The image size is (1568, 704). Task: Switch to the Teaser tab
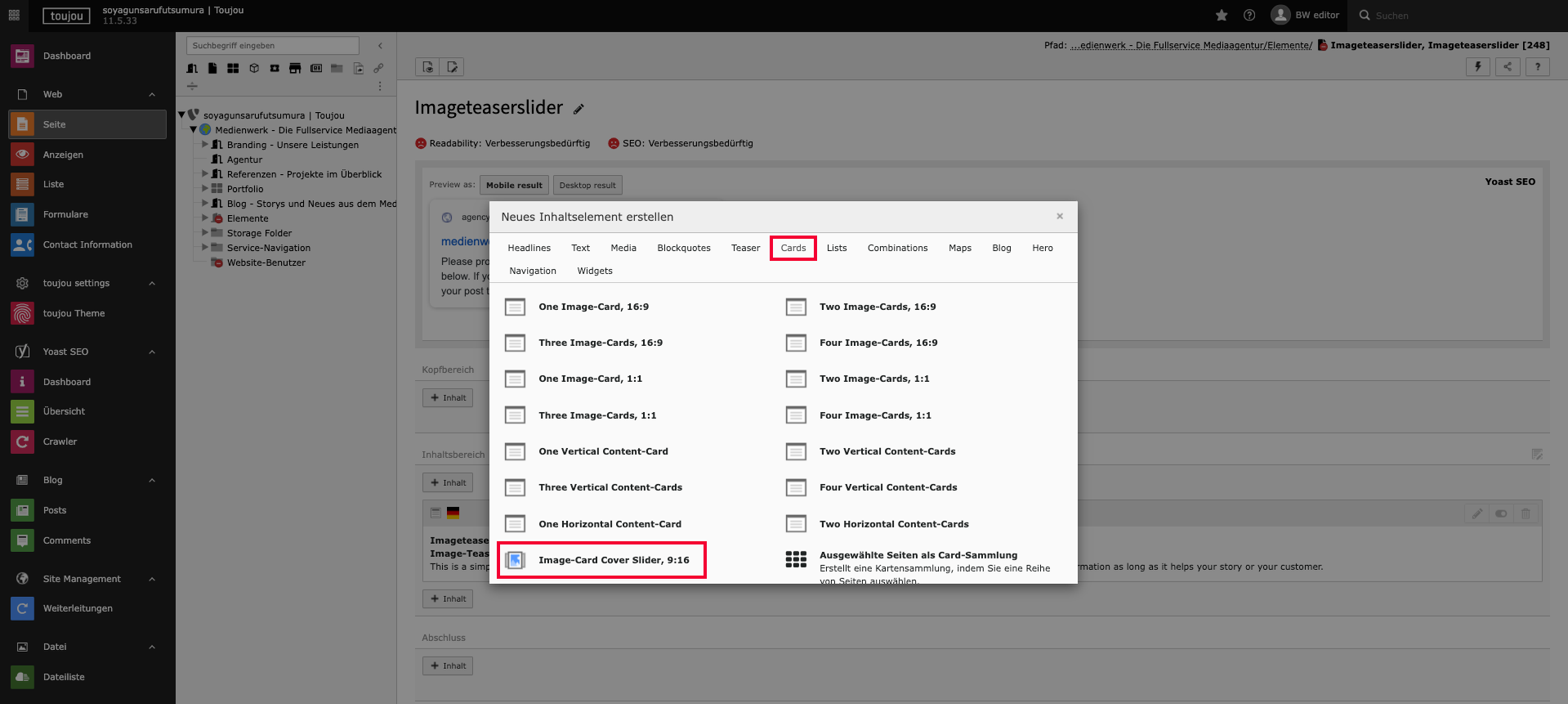[x=745, y=248]
